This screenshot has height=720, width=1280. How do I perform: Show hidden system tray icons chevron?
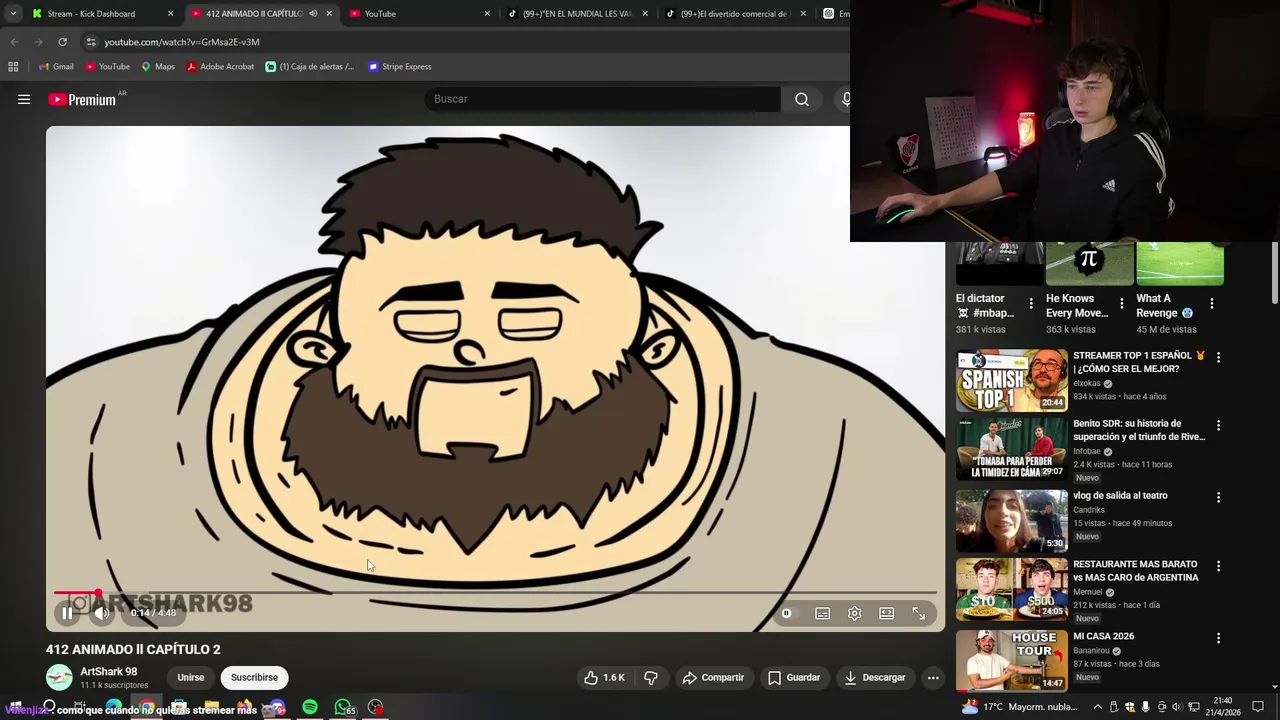click(x=1098, y=707)
